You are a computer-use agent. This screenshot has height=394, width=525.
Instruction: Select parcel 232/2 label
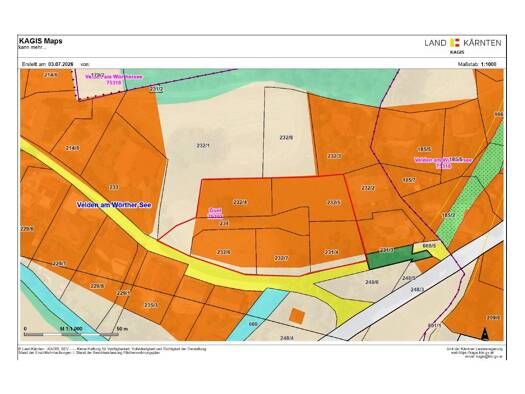tap(368, 188)
